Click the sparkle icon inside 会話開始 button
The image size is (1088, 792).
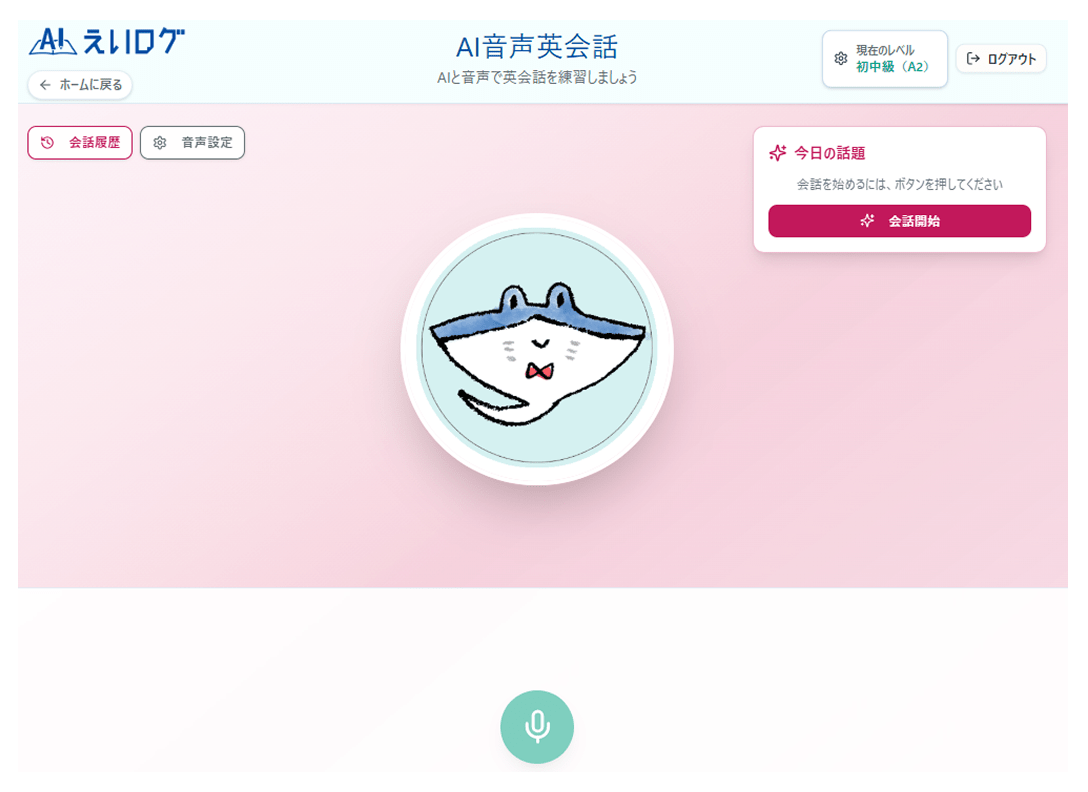867,221
